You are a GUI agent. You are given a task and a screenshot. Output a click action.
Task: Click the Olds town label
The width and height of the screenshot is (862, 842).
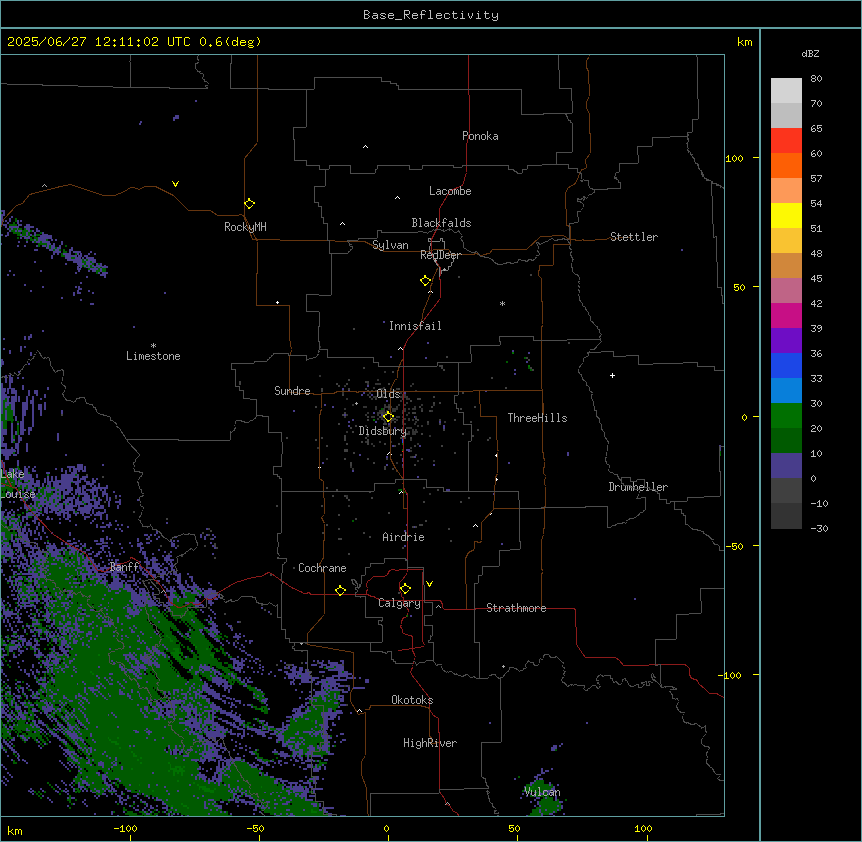388,394
